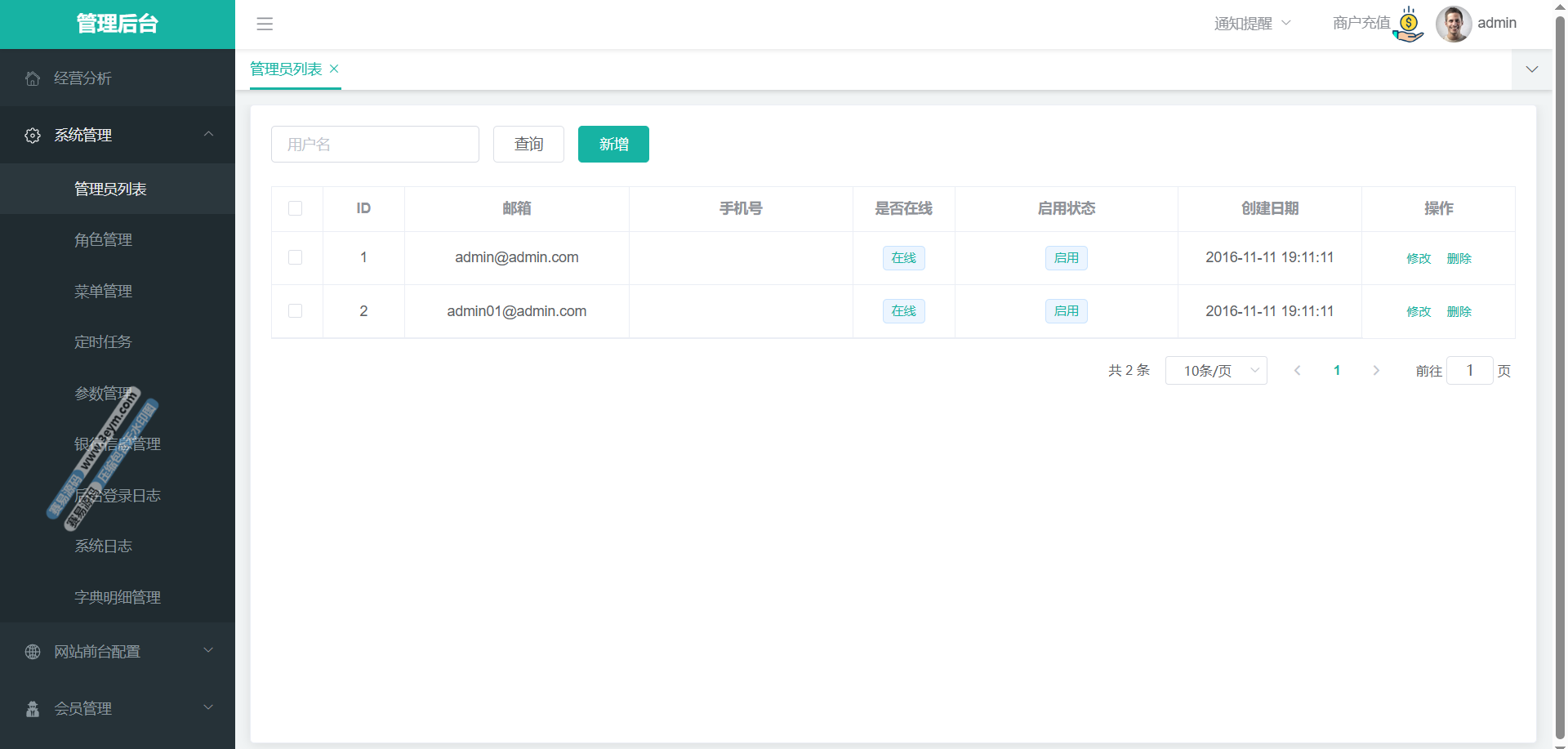The height and width of the screenshot is (749, 1568).
Task: Open the tabs options chevron dropdown
Action: [1532, 69]
